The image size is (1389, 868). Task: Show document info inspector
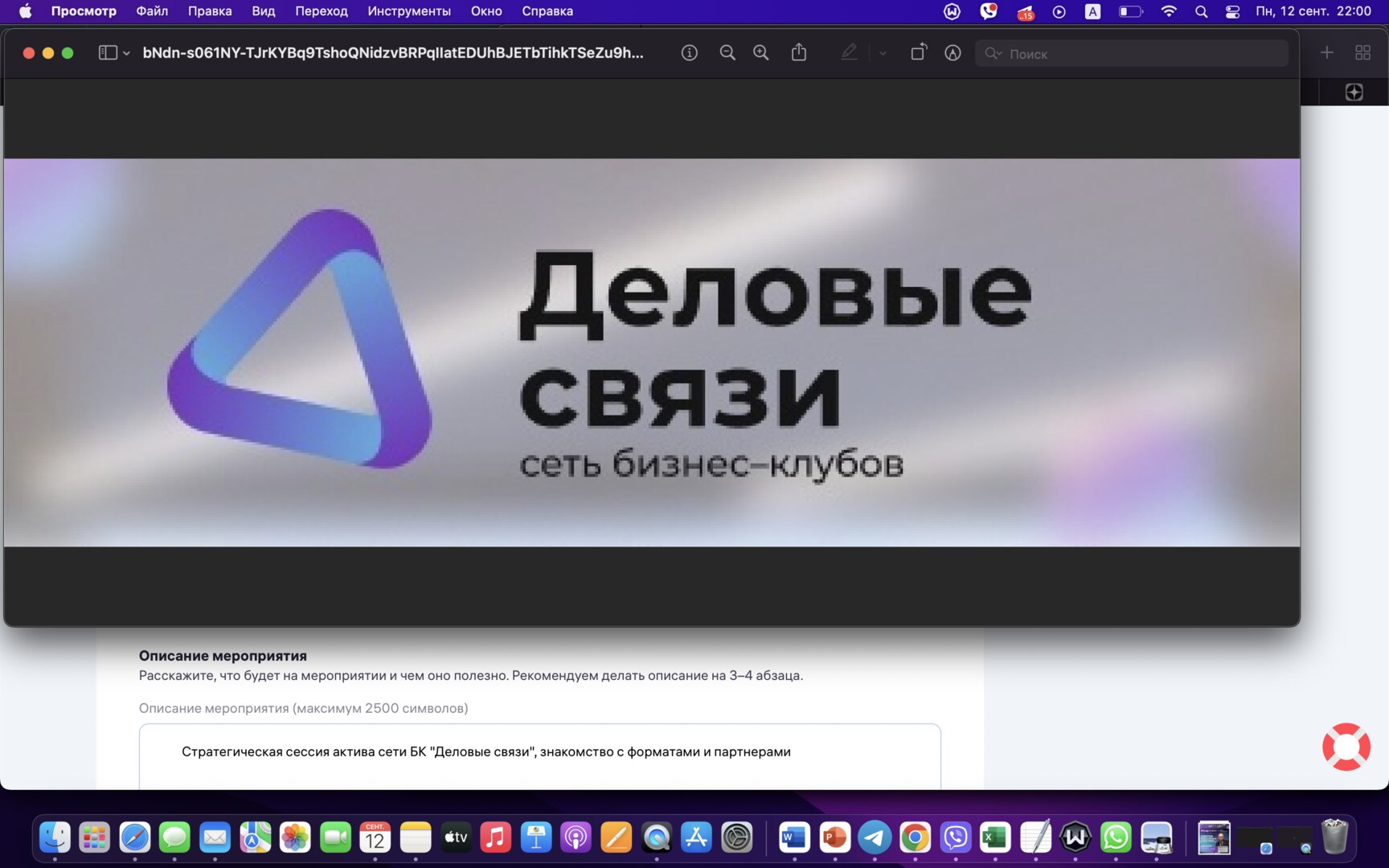pyautogui.click(x=689, y=53)
